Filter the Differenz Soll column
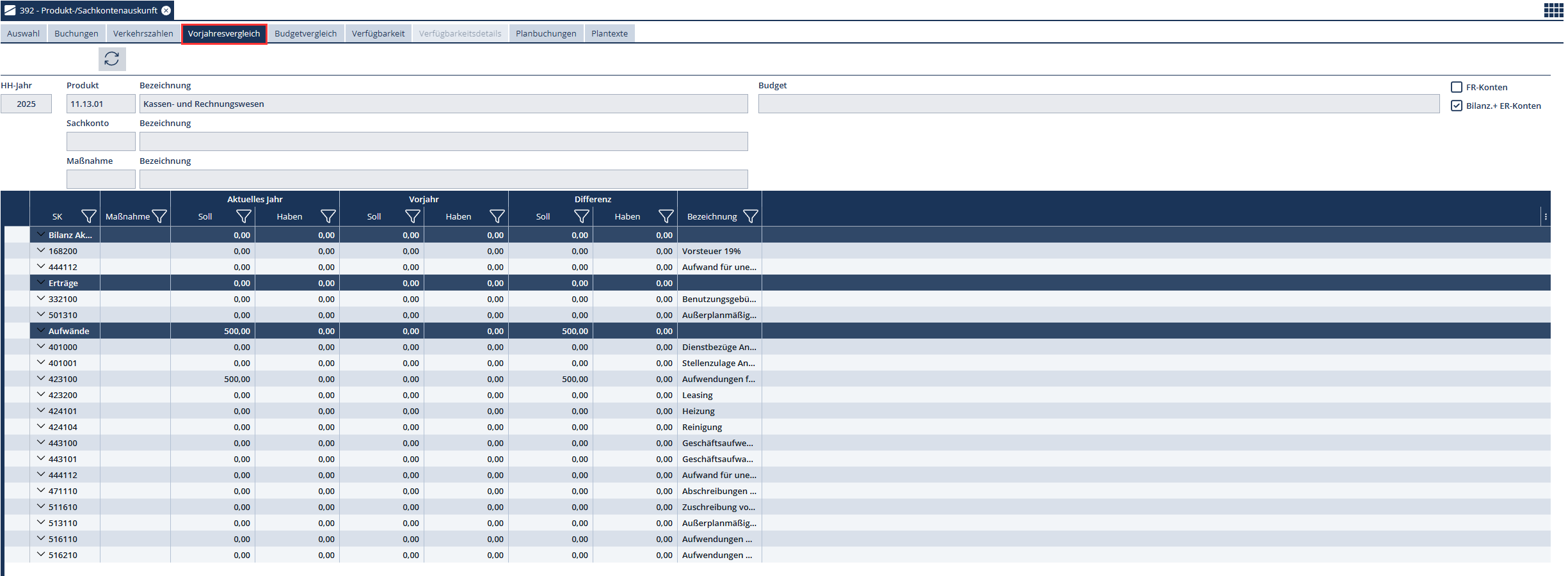 pyautogui.click(x=581, y=217)
